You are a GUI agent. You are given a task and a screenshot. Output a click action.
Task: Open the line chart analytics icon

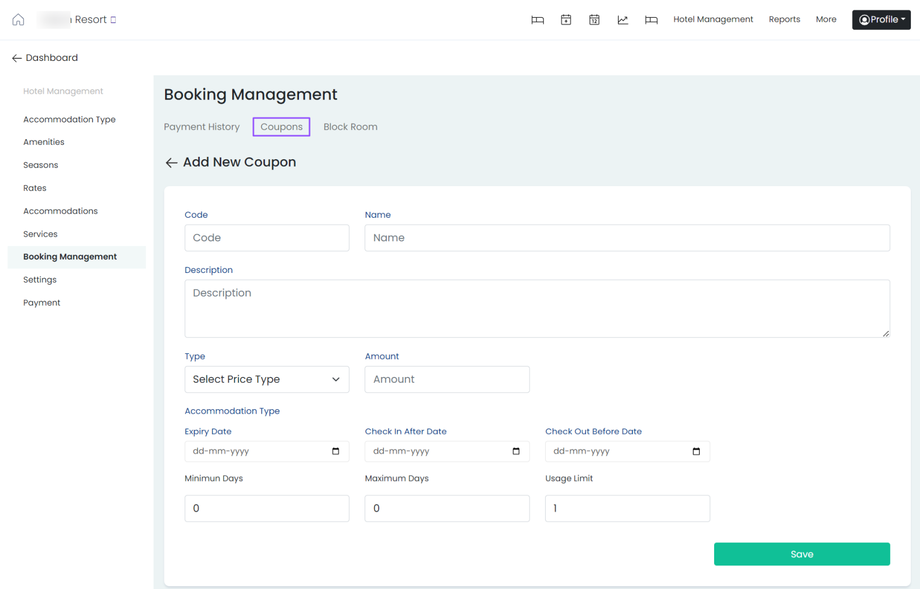(623, 20)
